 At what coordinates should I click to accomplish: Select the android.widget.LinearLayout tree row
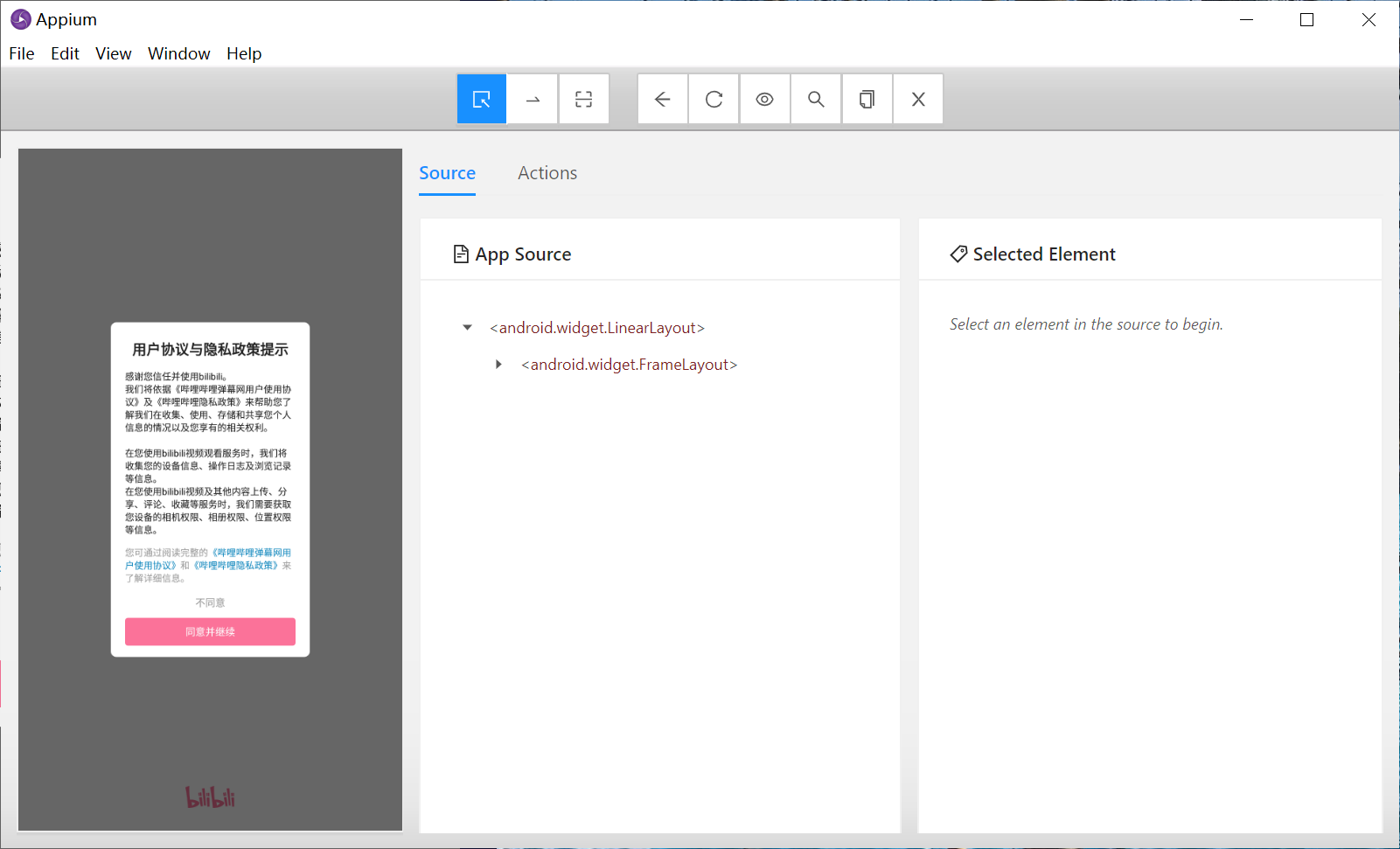point(597,328)
